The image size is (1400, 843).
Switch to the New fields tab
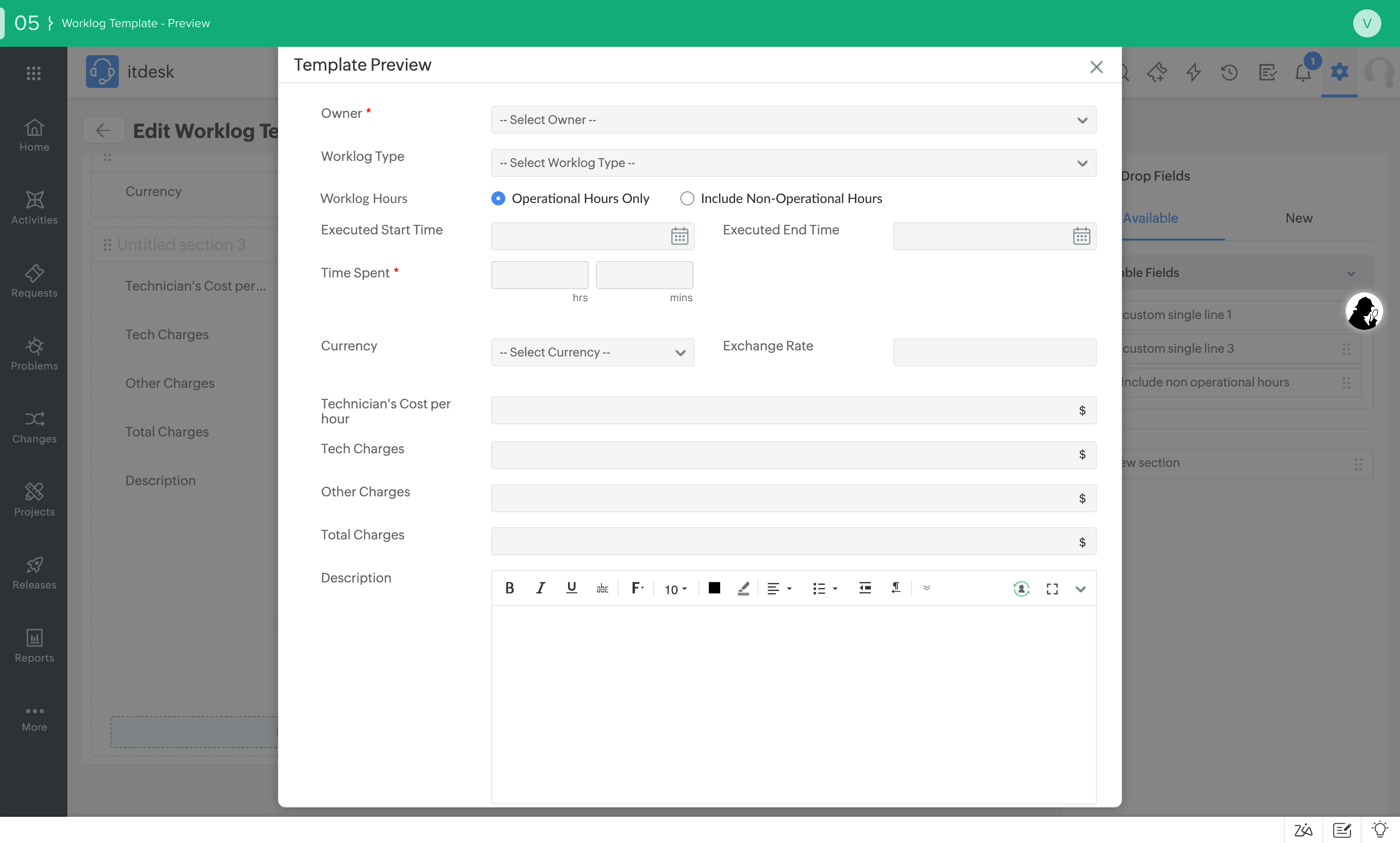pos(1299,218)
